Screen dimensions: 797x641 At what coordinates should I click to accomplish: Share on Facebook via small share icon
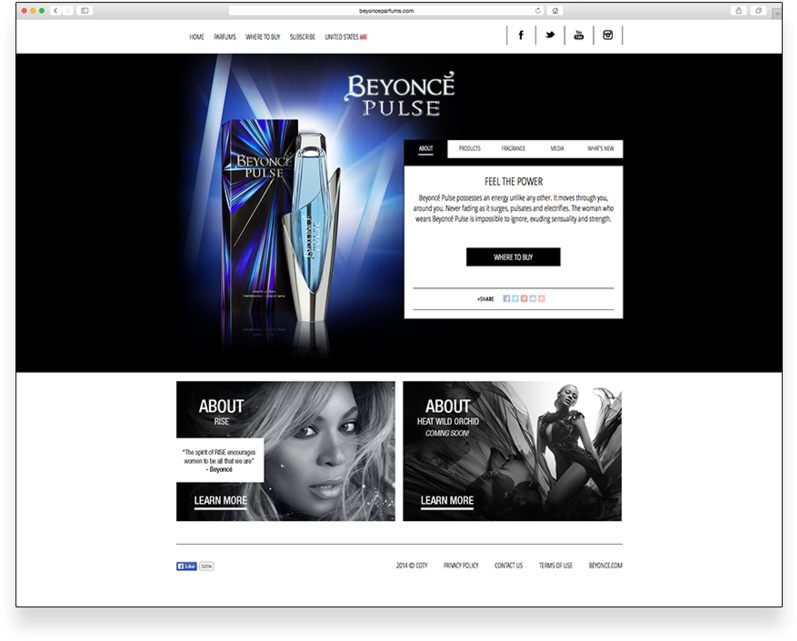point(506,298)
